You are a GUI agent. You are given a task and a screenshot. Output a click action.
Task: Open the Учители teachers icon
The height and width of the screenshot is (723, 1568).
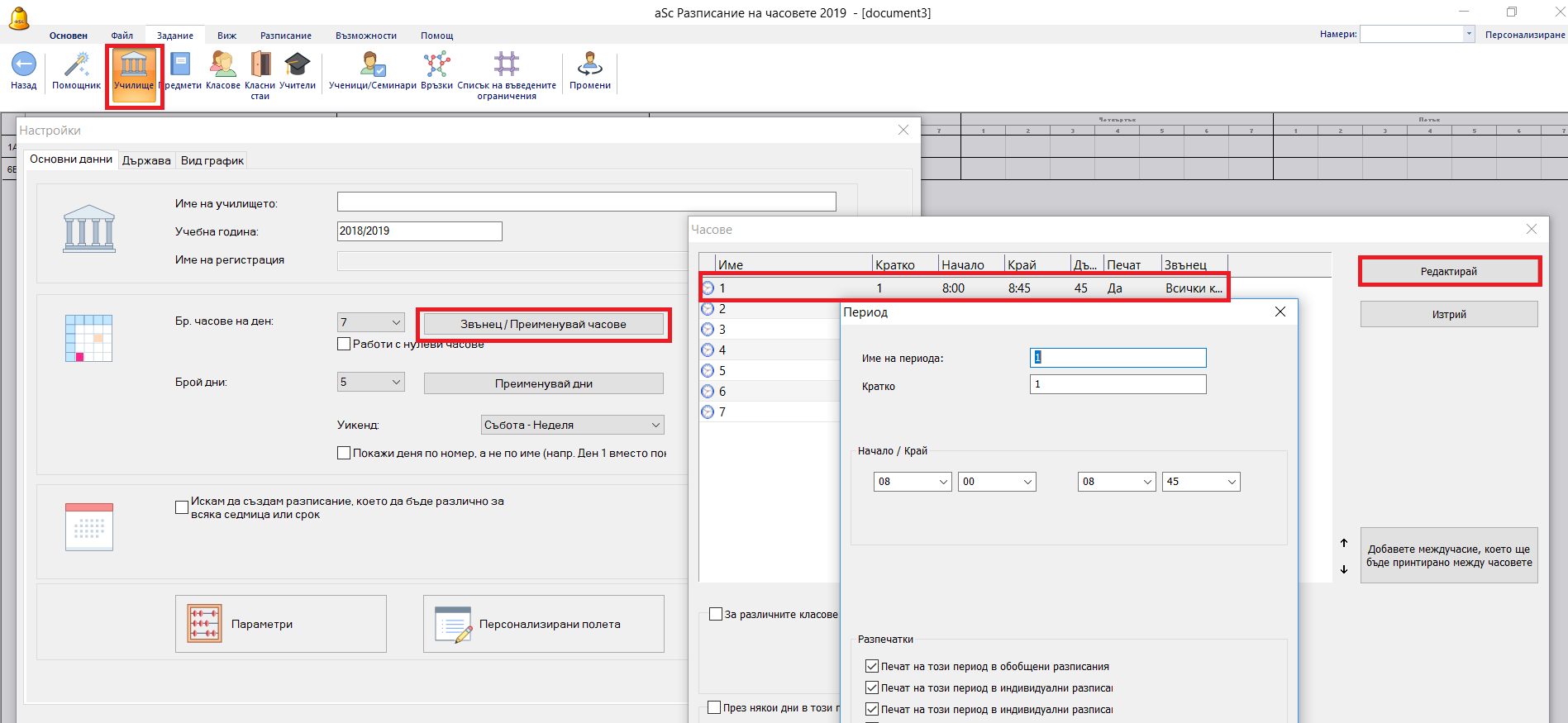[x=297, y=65]
